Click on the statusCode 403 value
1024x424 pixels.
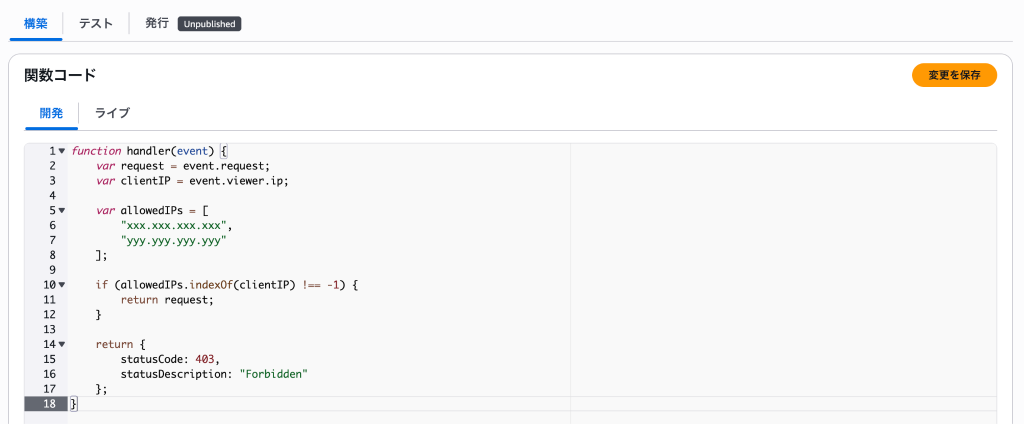[204, 359]
